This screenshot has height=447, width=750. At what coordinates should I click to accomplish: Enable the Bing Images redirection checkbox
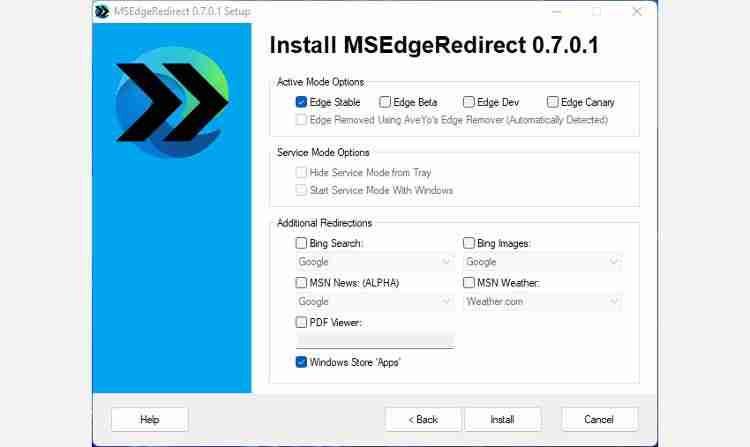(x=469, y=243)
